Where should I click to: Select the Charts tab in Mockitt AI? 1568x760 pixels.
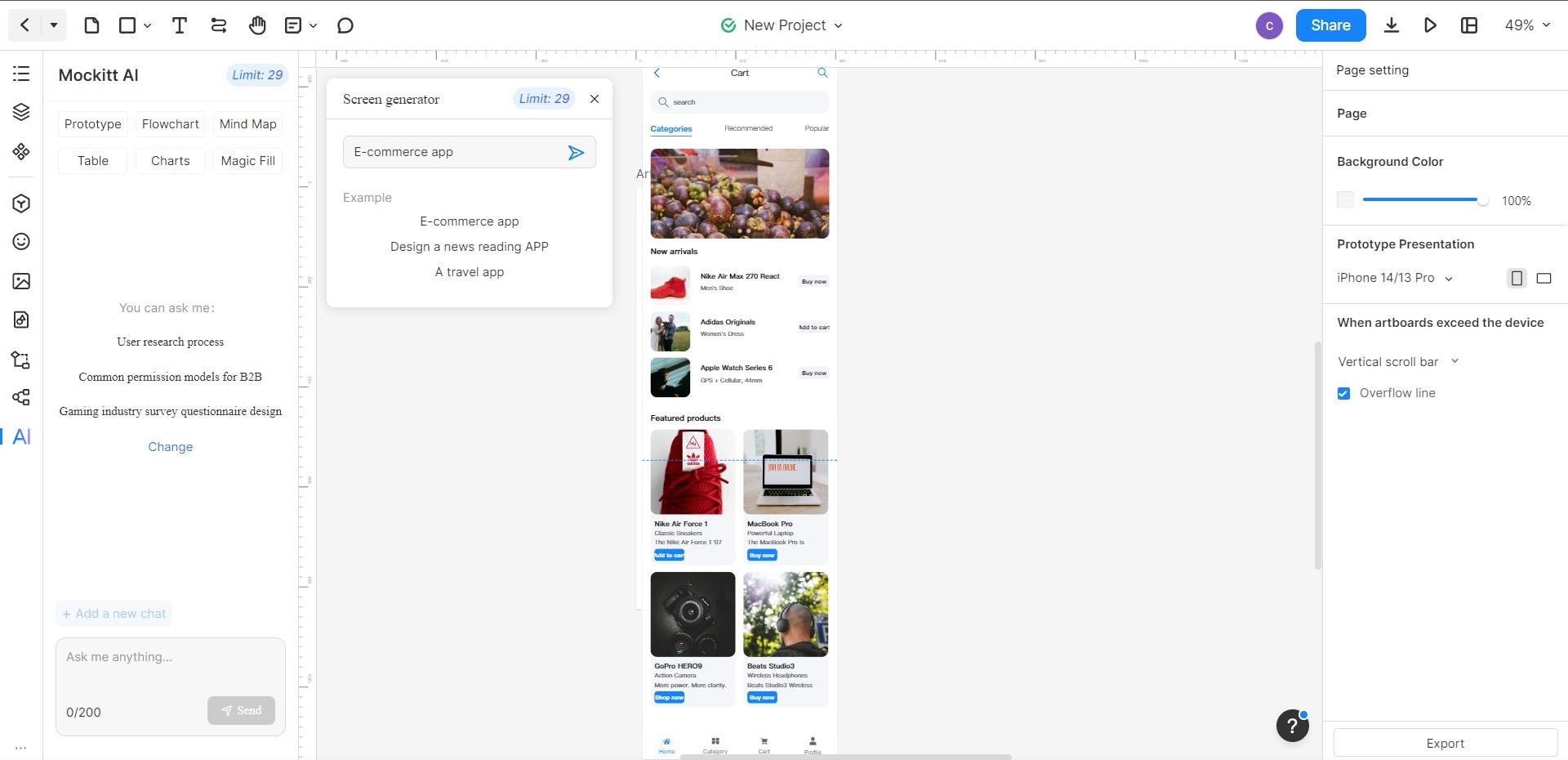[x=170, y=161]
